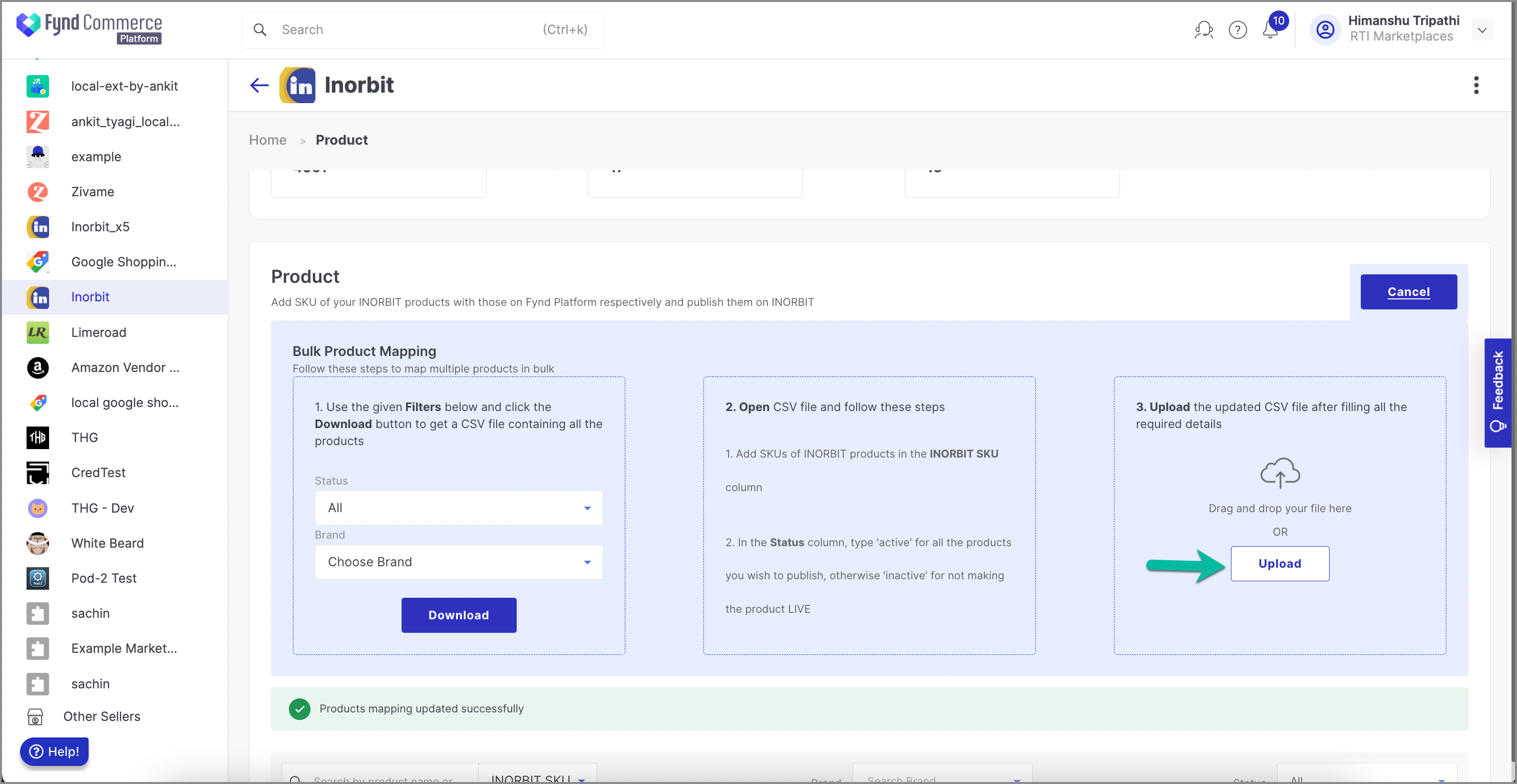The height and width of the screenshot is (784, 1517).
Task: Click the Google Shopping icon in sidebar
Action: pos(38,261)
